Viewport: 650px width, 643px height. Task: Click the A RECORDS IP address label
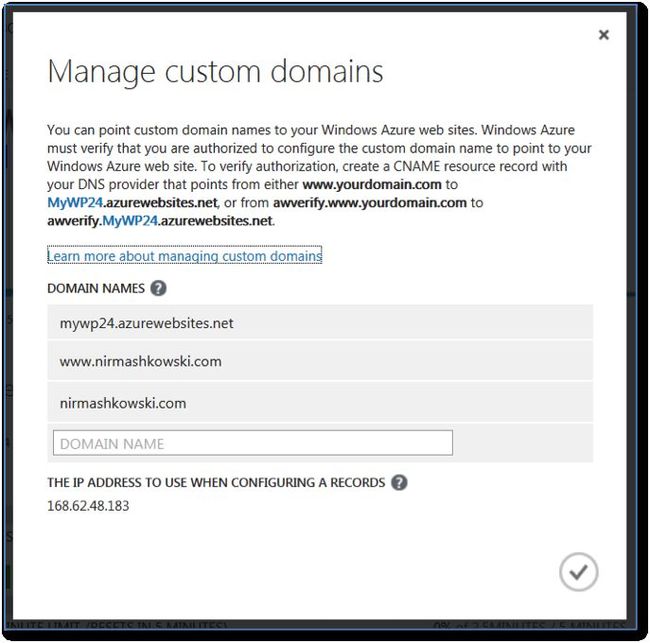(216, 483)
